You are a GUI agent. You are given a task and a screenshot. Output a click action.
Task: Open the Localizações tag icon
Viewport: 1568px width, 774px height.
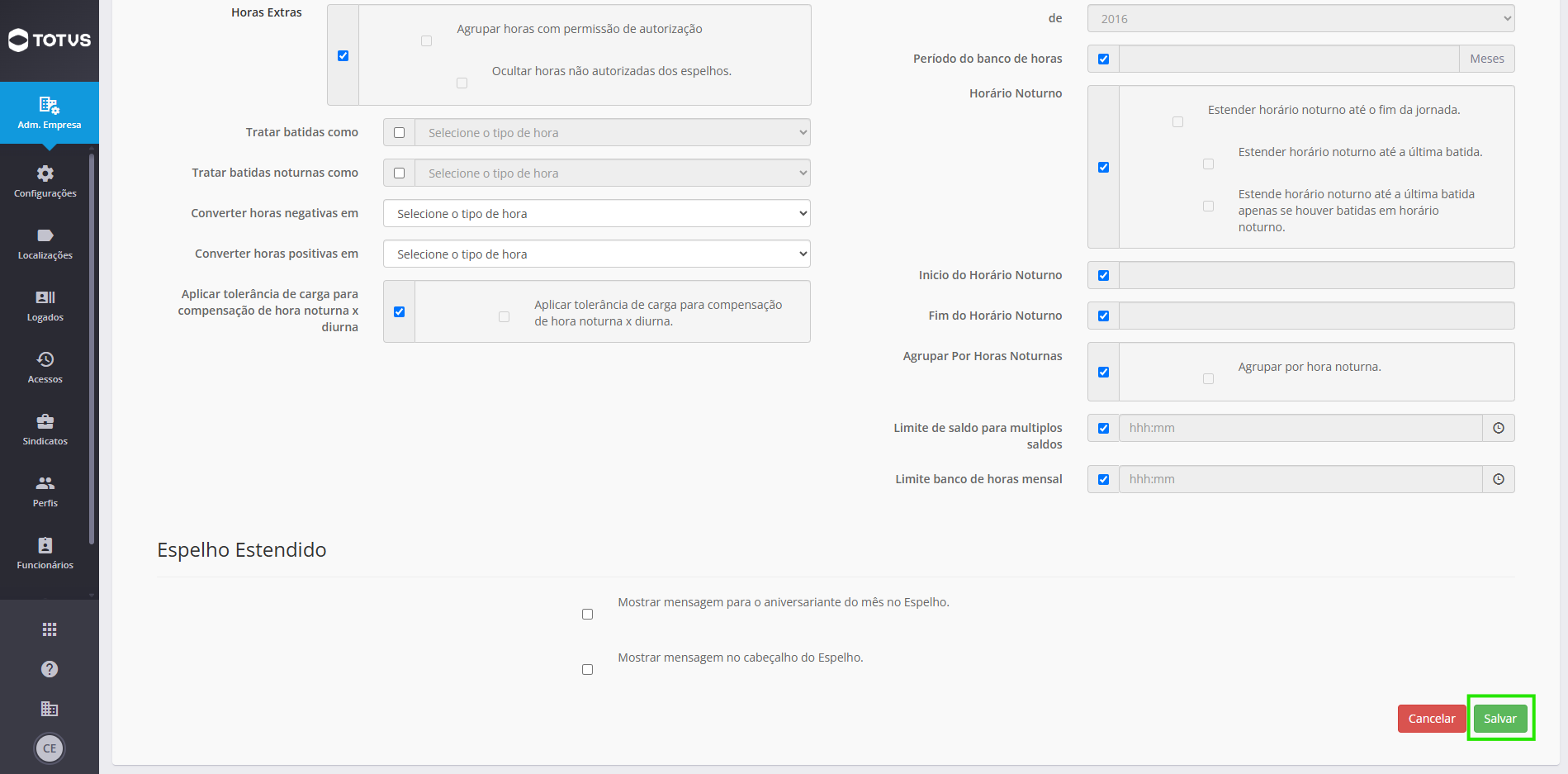coord(45,235)
